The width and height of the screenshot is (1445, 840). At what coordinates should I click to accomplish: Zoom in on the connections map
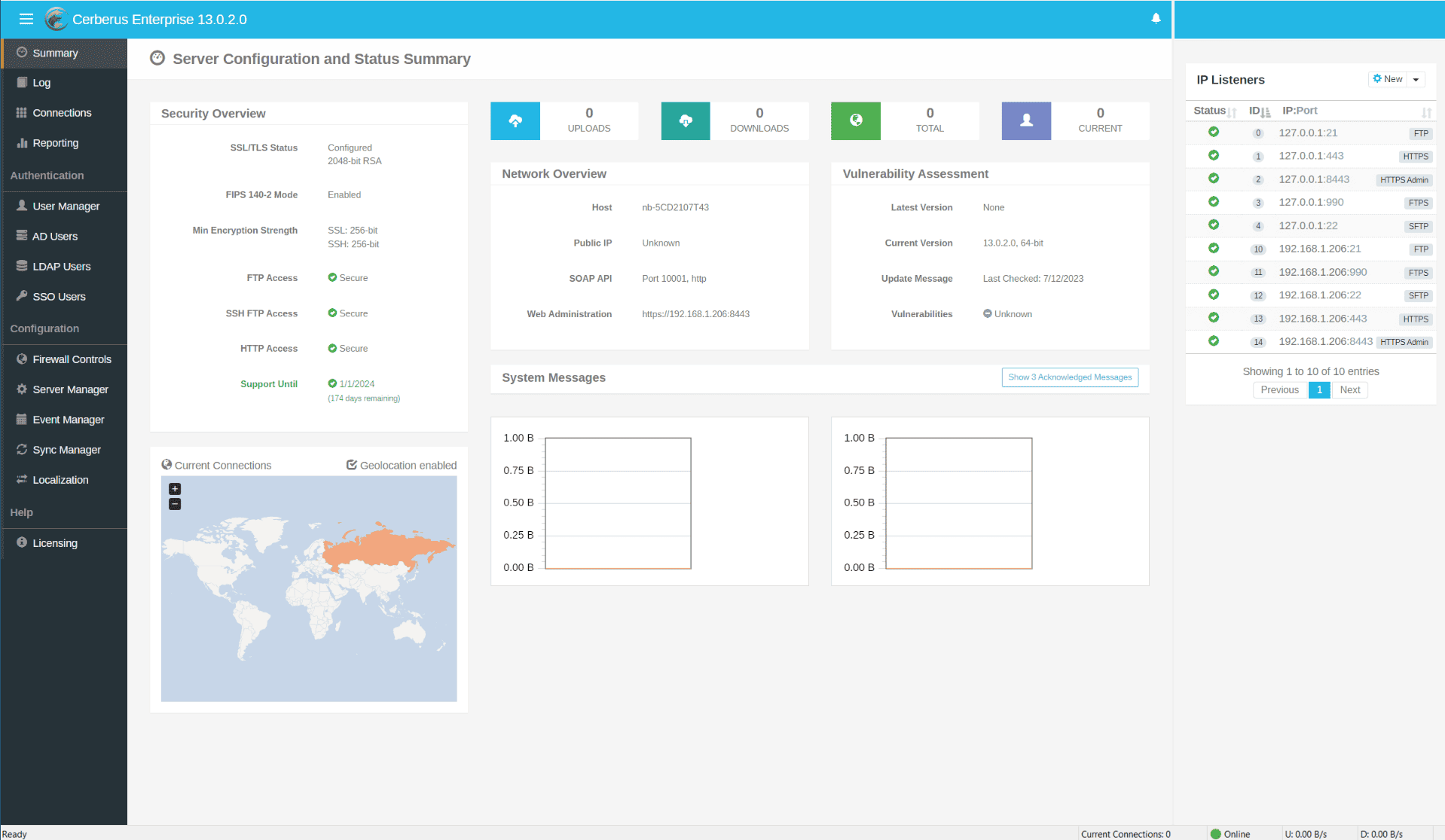click(x=175, y=489)
